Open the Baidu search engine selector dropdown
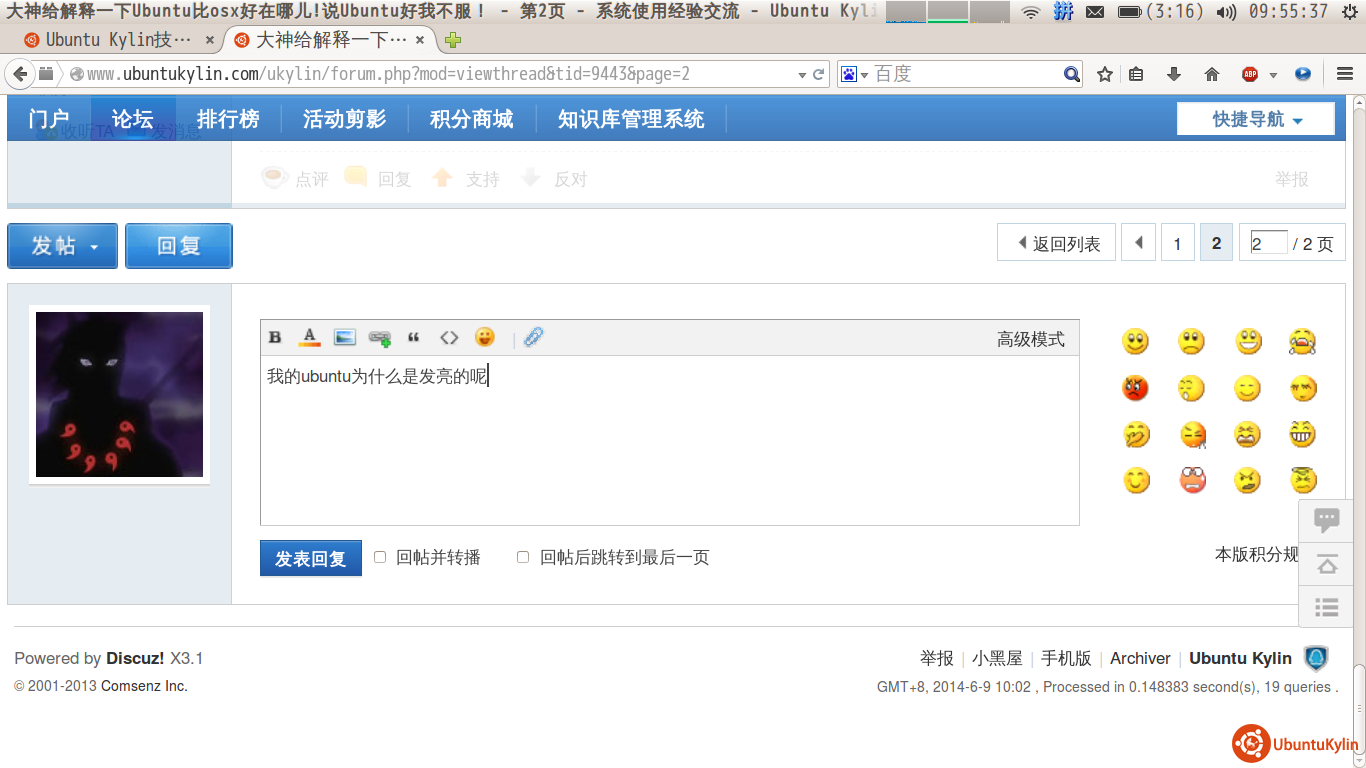This screenshot has width=1366, height=768. click(x=854, y=74)
